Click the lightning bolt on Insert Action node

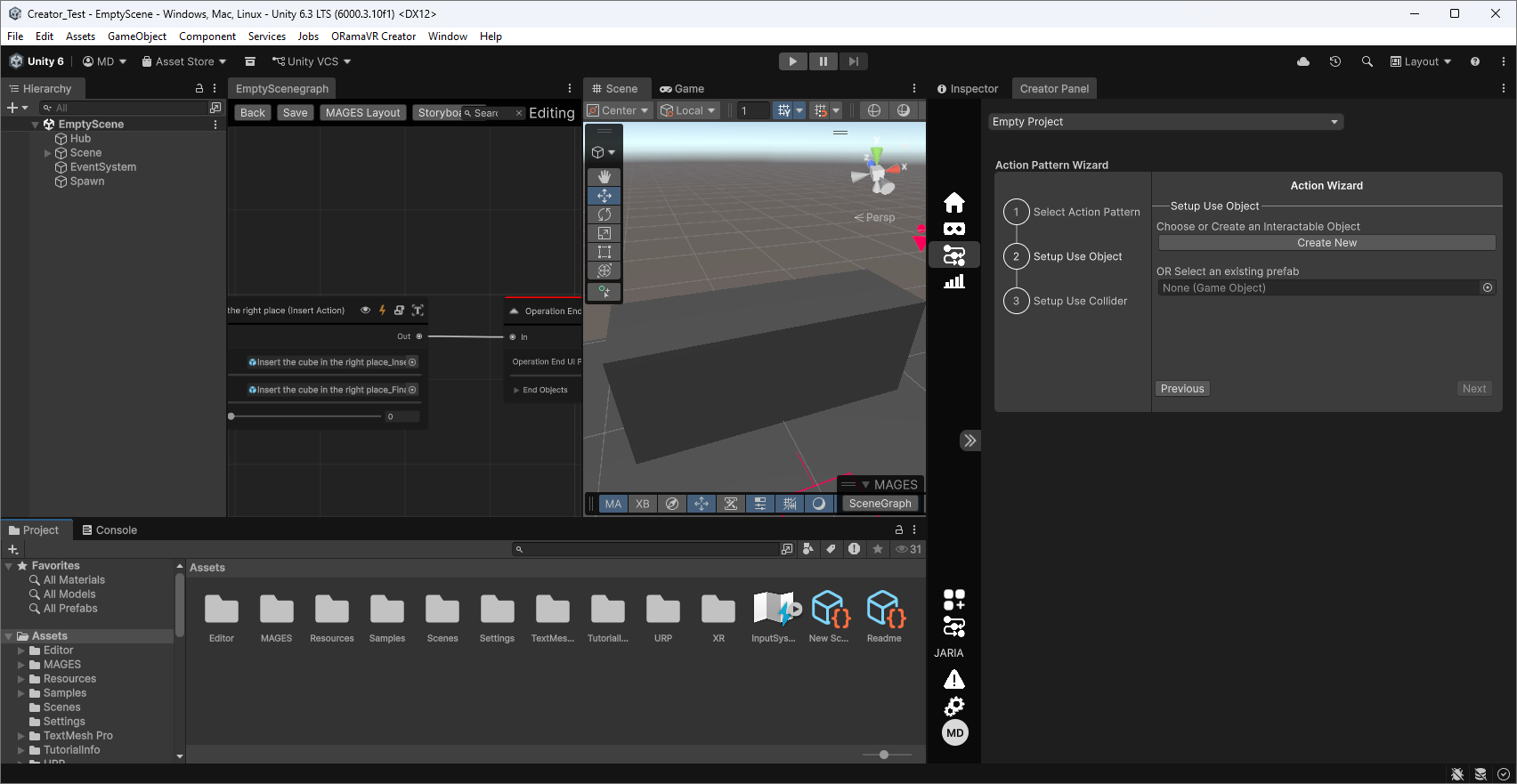tap(383, 311)
